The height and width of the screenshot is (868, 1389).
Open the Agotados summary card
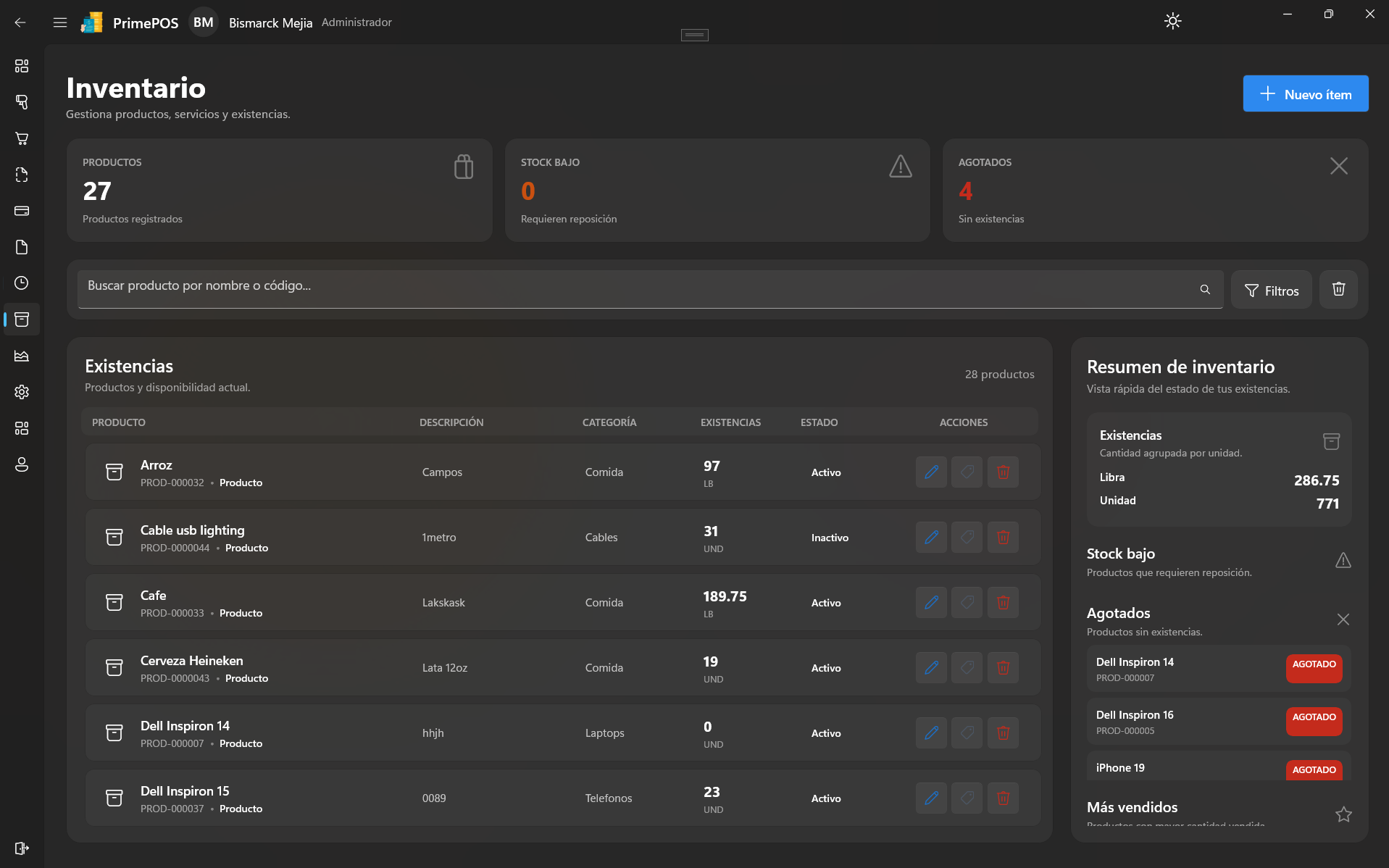1155,190
